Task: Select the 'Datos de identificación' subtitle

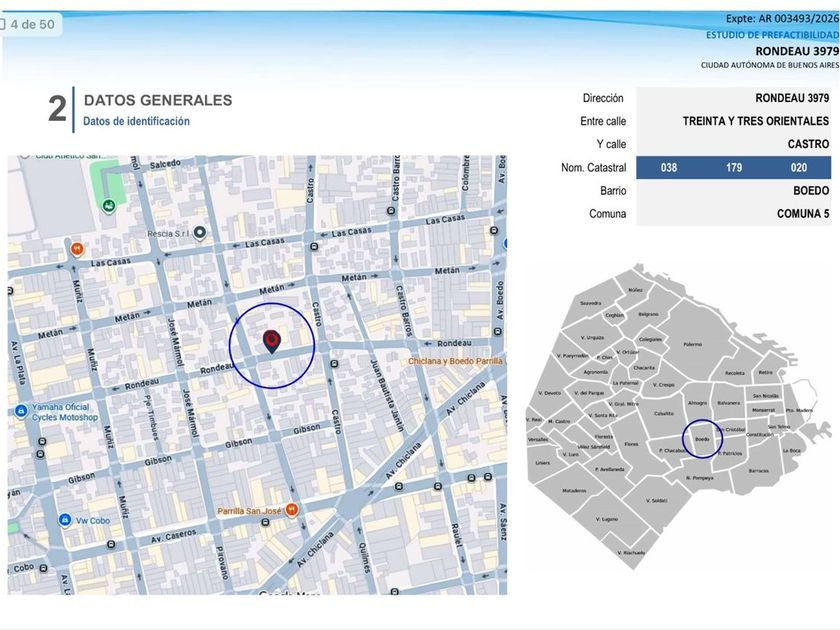Action: pyautogui.click(x=136, y=121)
